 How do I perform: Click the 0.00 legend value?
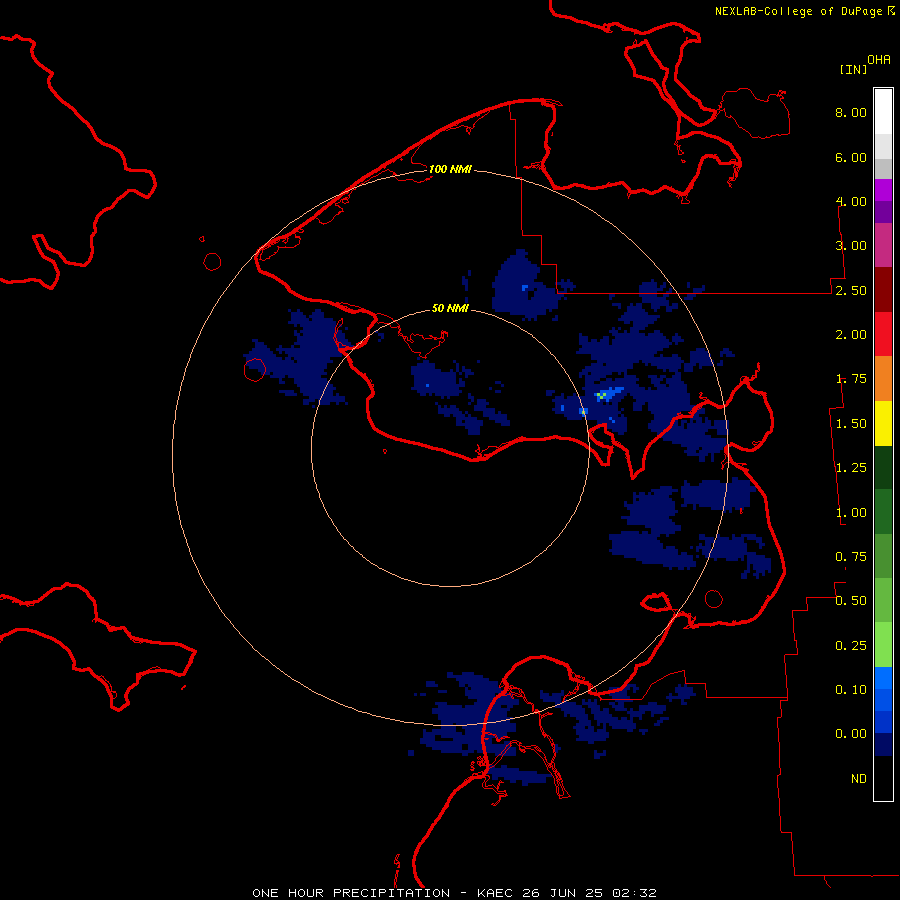(851, 734)
